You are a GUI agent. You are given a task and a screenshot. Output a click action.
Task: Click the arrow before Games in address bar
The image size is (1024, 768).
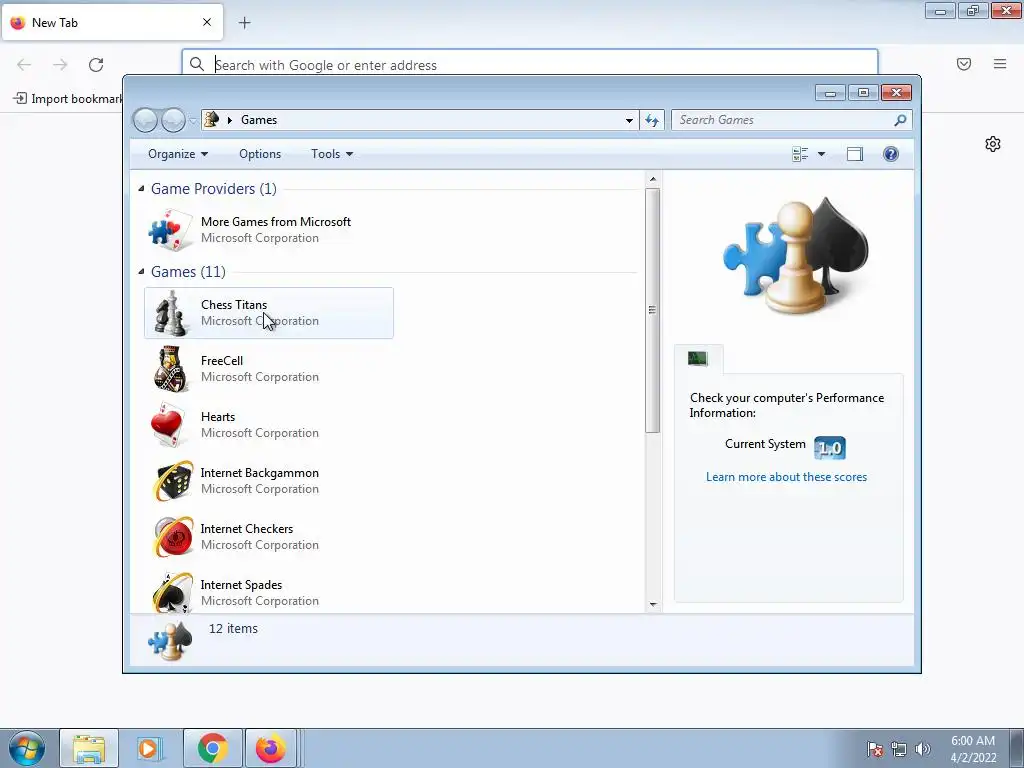pyautogui.click(x=230, y=120)
